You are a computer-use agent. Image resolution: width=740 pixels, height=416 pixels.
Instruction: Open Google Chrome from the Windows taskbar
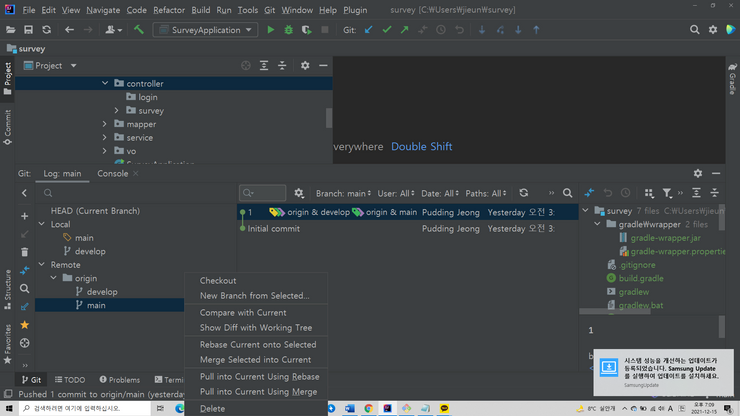point(369,408)
